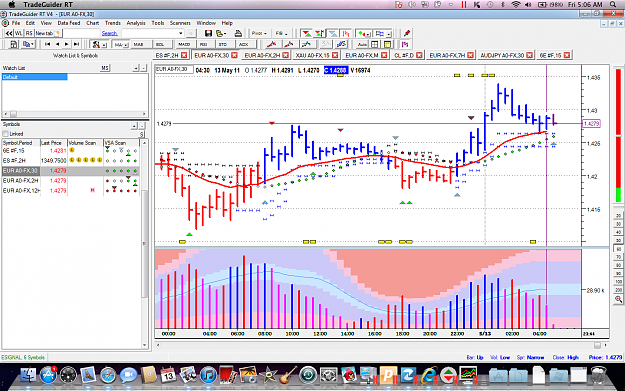
Task: Open the yellow folder dropdown next to save
Action: click(221, 33)
